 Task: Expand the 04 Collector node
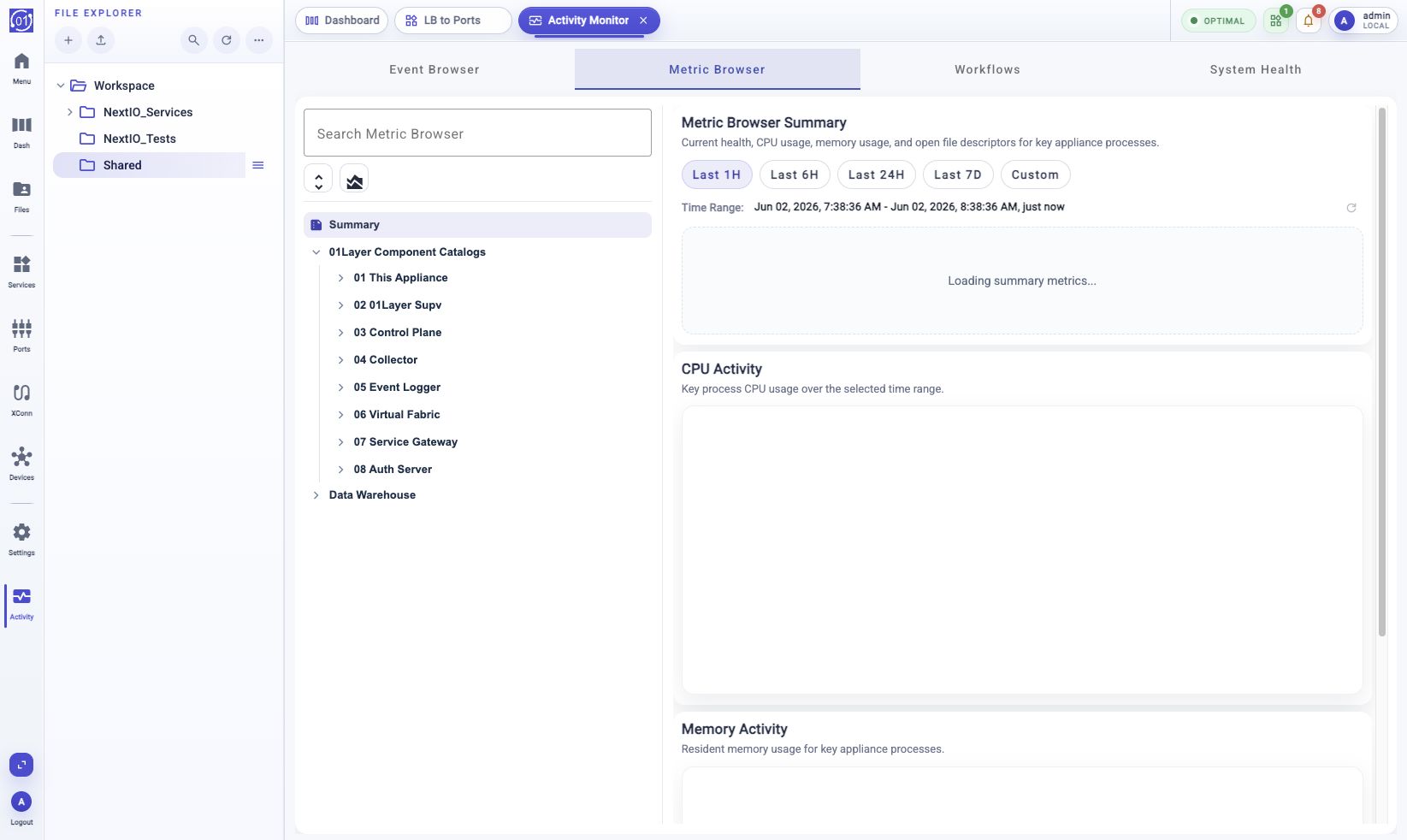pyautogui.click(x=341, y=360)
